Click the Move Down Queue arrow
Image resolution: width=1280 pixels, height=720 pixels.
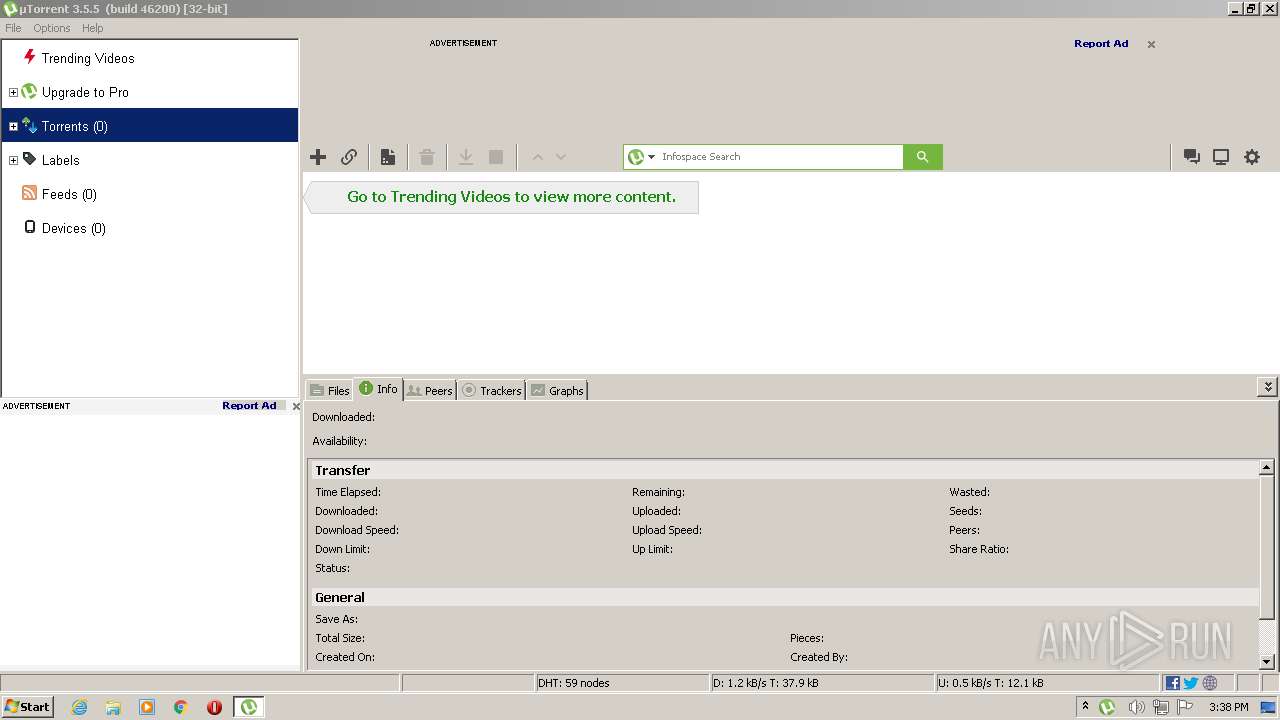click(x=561, y=157)
